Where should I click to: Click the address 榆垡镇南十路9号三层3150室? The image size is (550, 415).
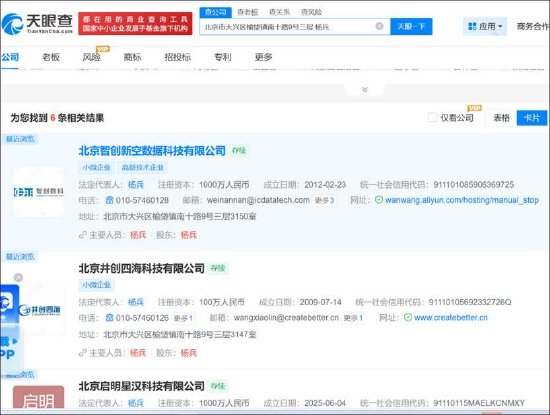[180, 216]
